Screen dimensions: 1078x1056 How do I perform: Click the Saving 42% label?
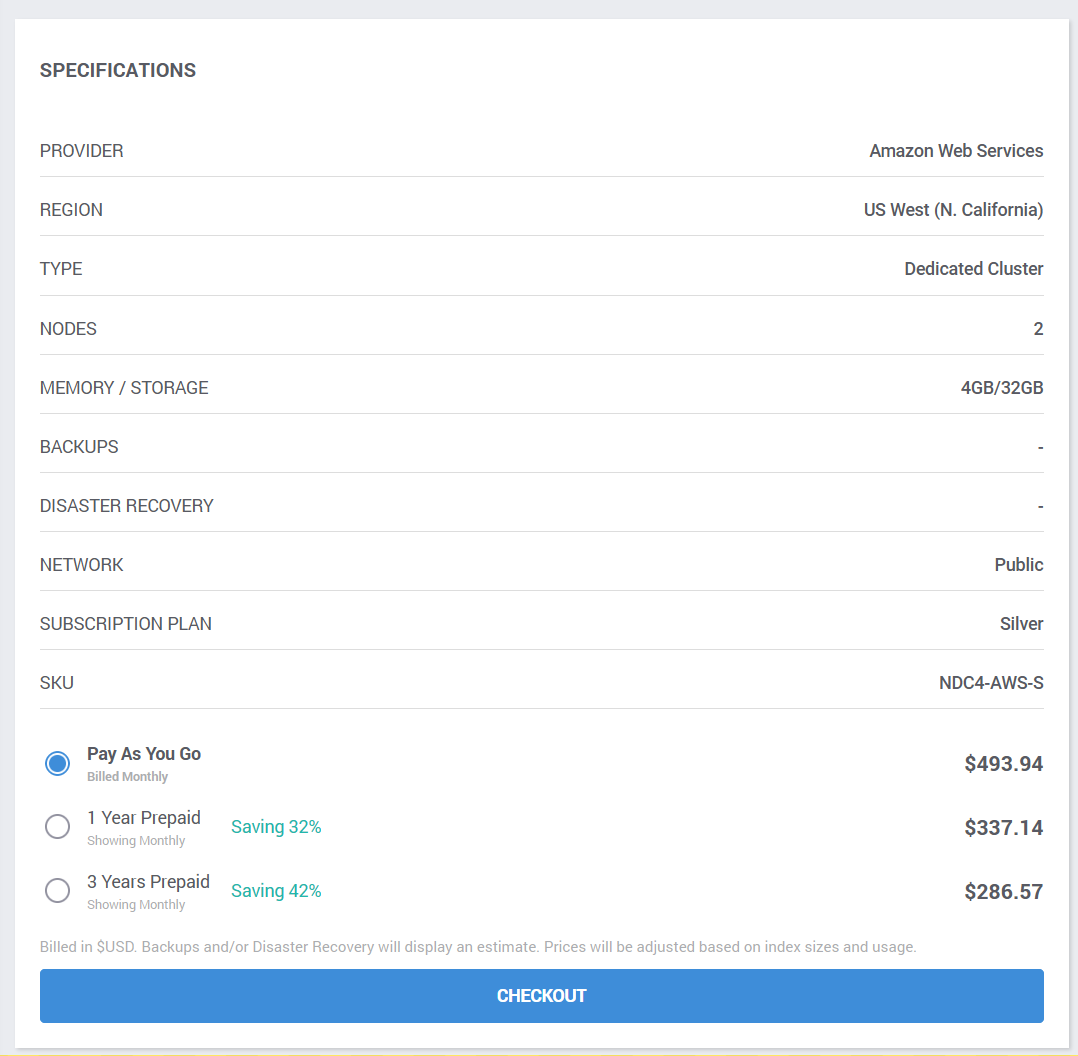276,890
